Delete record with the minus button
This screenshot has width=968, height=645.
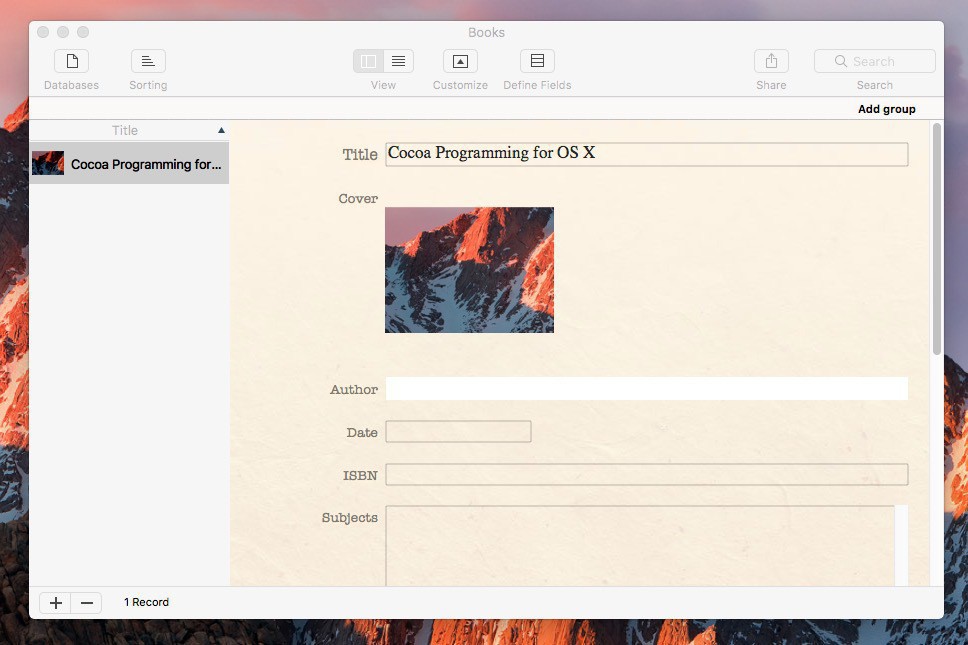(x=87, y=603)
